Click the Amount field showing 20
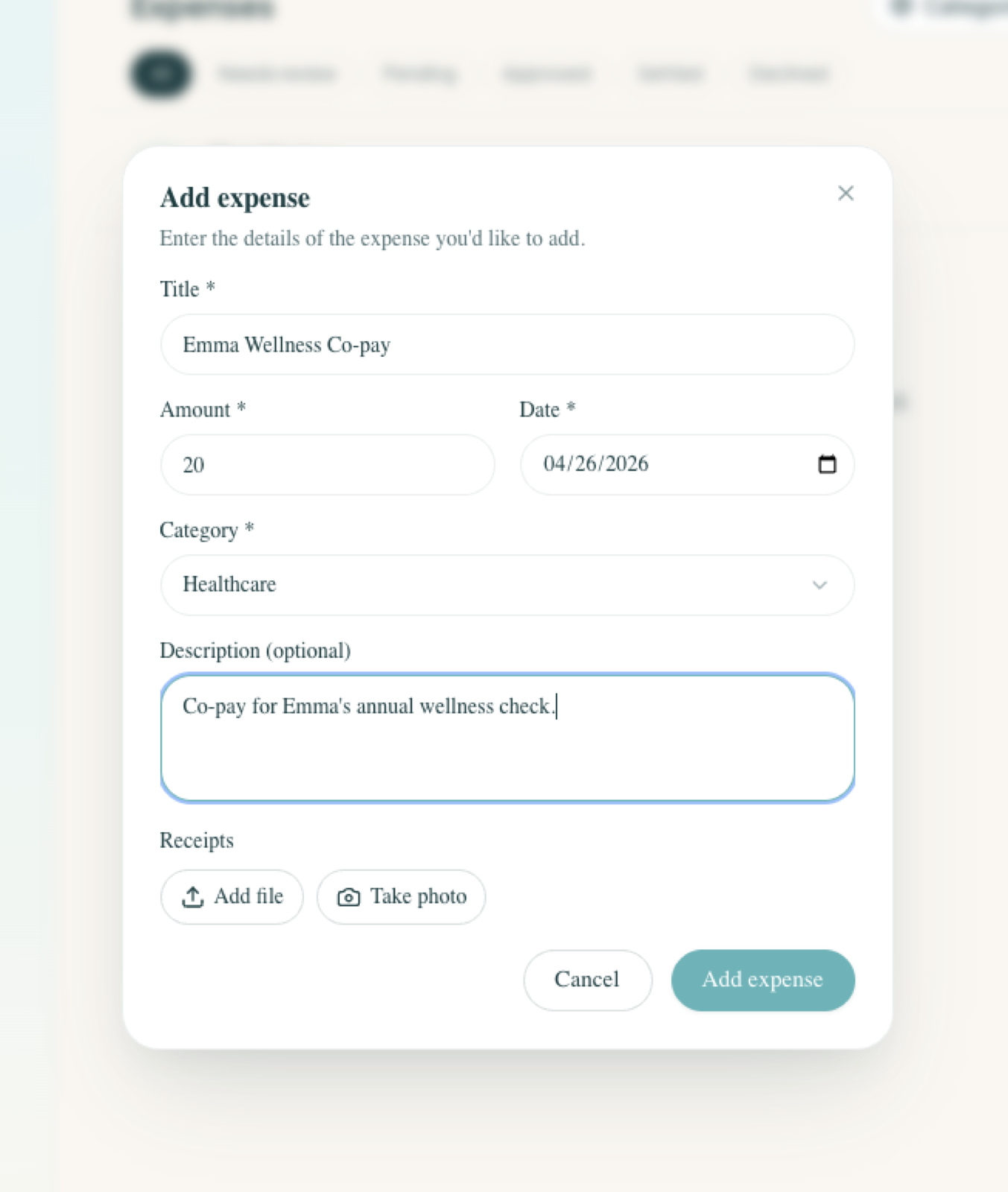The width and height of the screenshot is (1008, 1192). 326,464
